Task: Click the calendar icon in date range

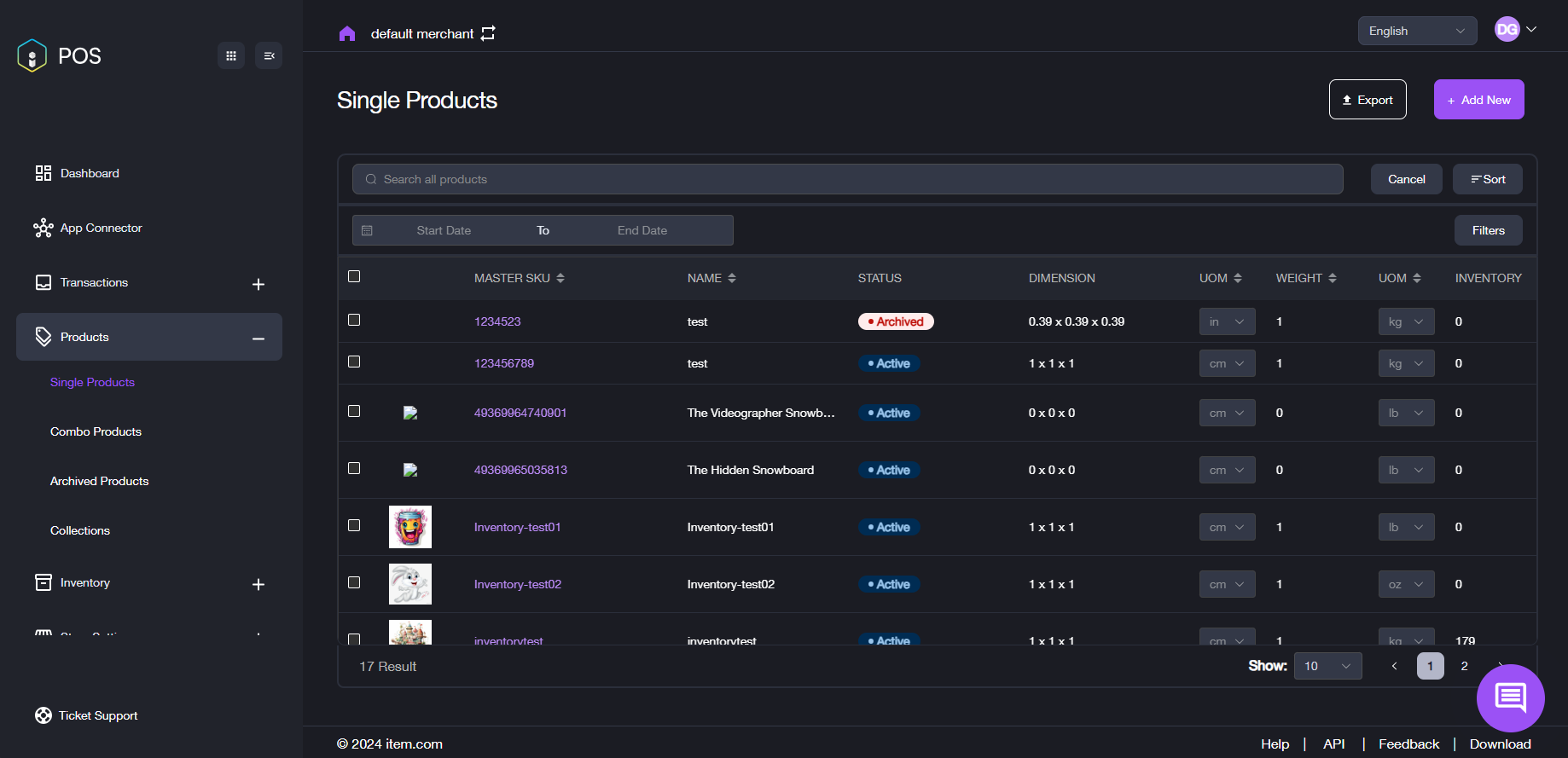Action: click(368, 230)
